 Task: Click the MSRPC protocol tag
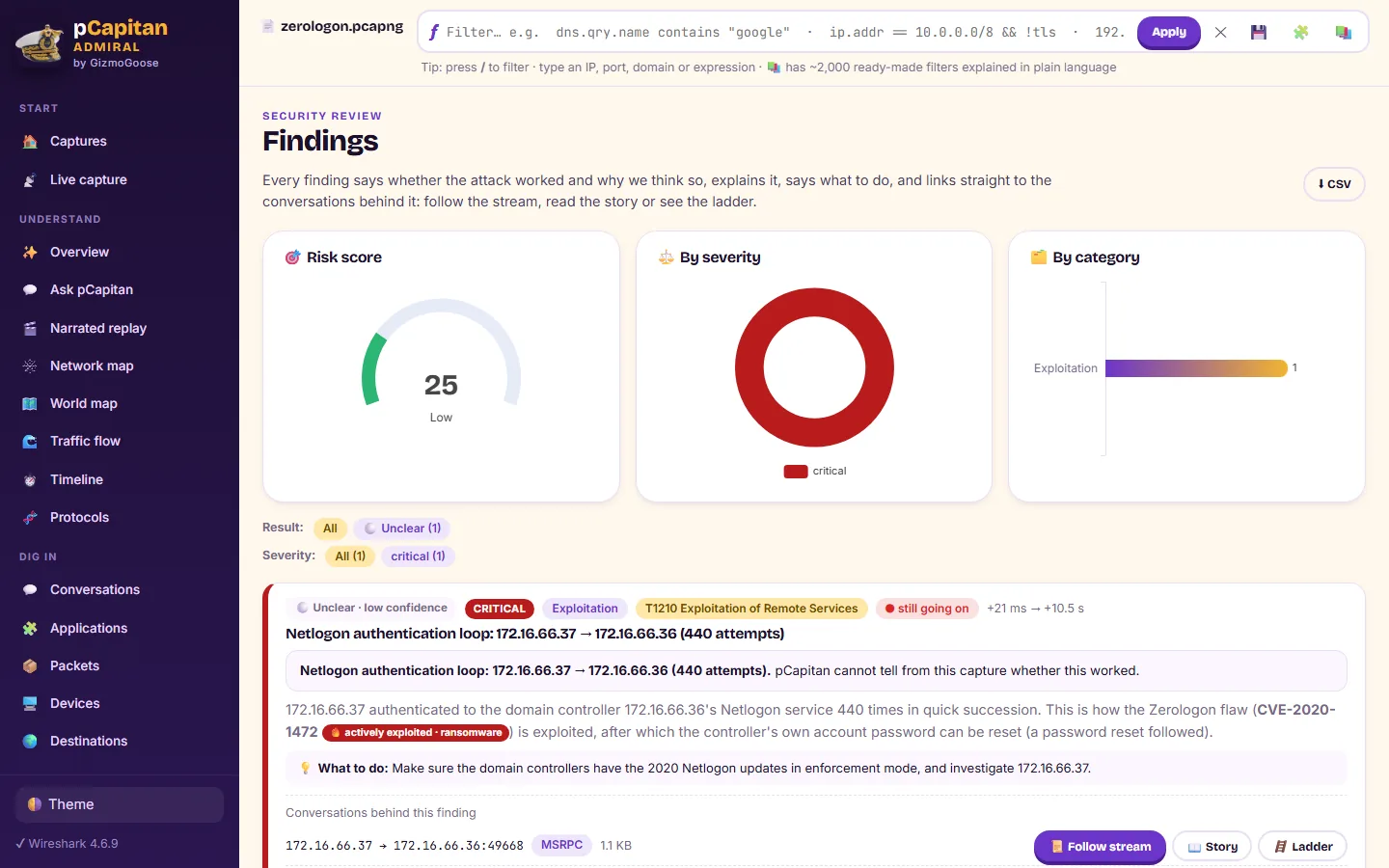pyautogui.click(x=561, y=845)
